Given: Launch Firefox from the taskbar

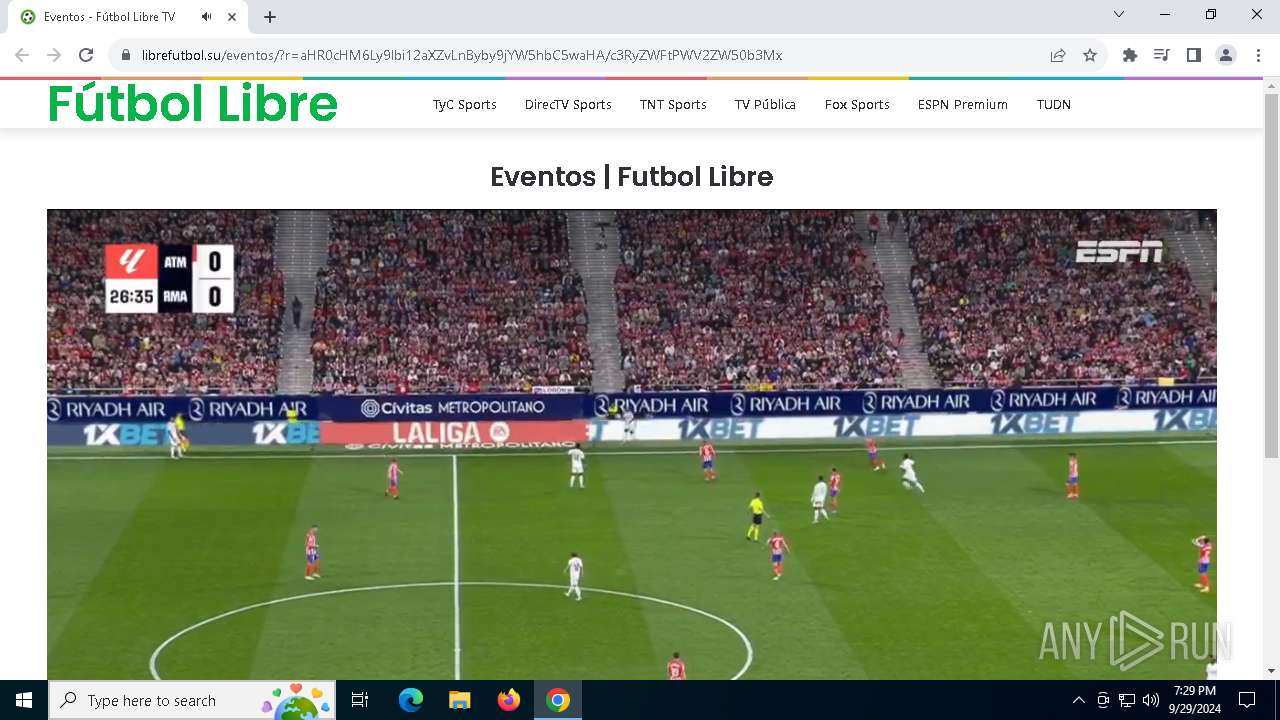Looking at the screenshot, I should pos(508,700).
